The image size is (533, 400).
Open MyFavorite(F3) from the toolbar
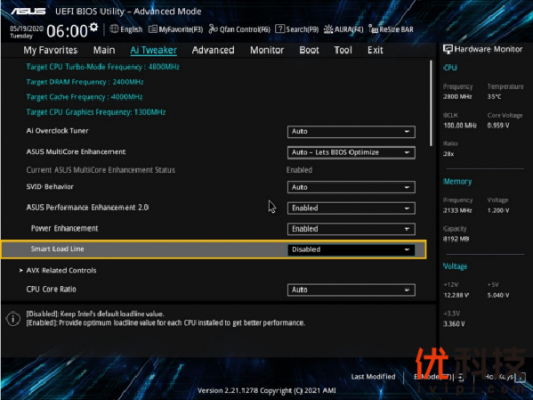point(176,30)
